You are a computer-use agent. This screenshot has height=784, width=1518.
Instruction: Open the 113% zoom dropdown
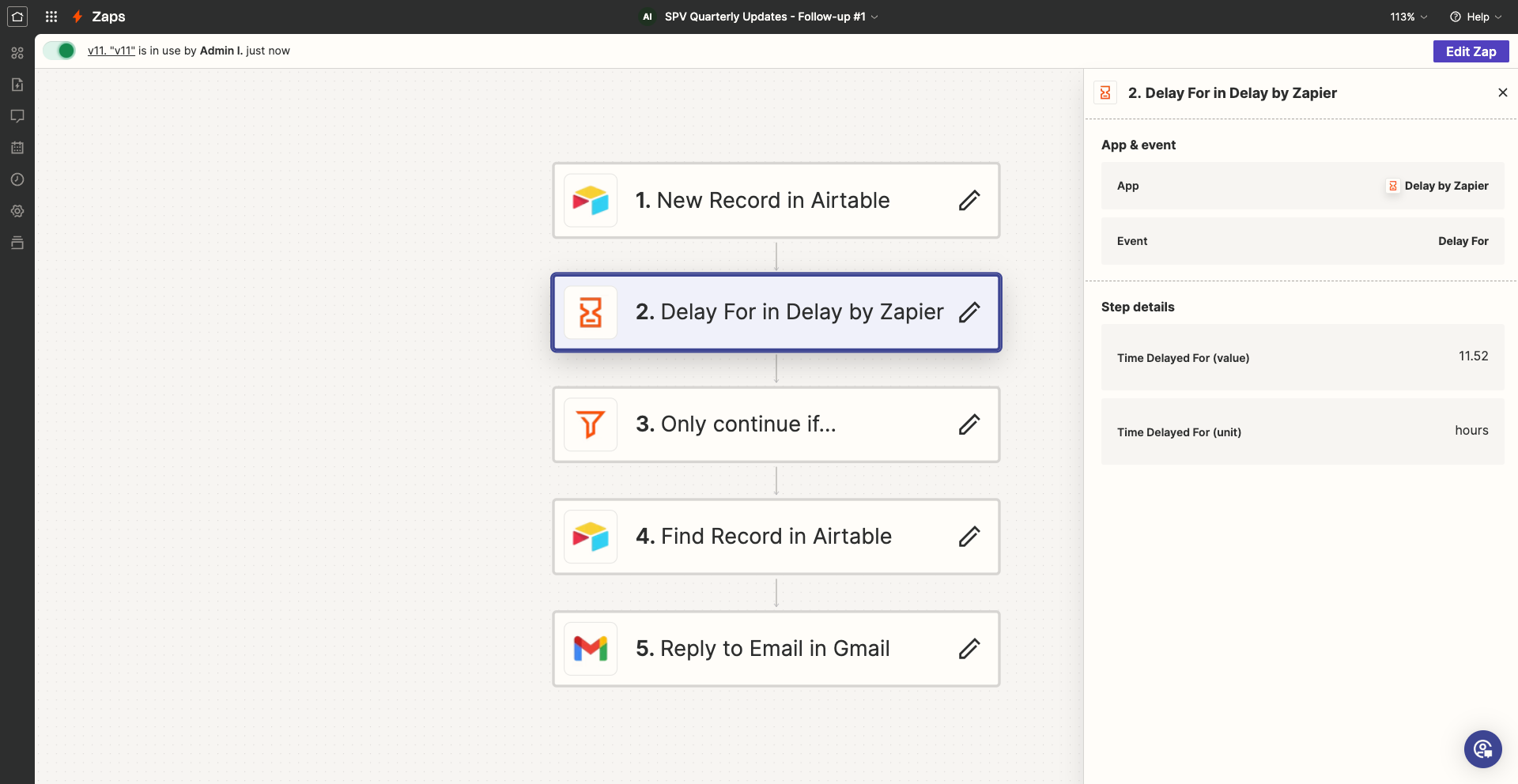(1409, 17)
